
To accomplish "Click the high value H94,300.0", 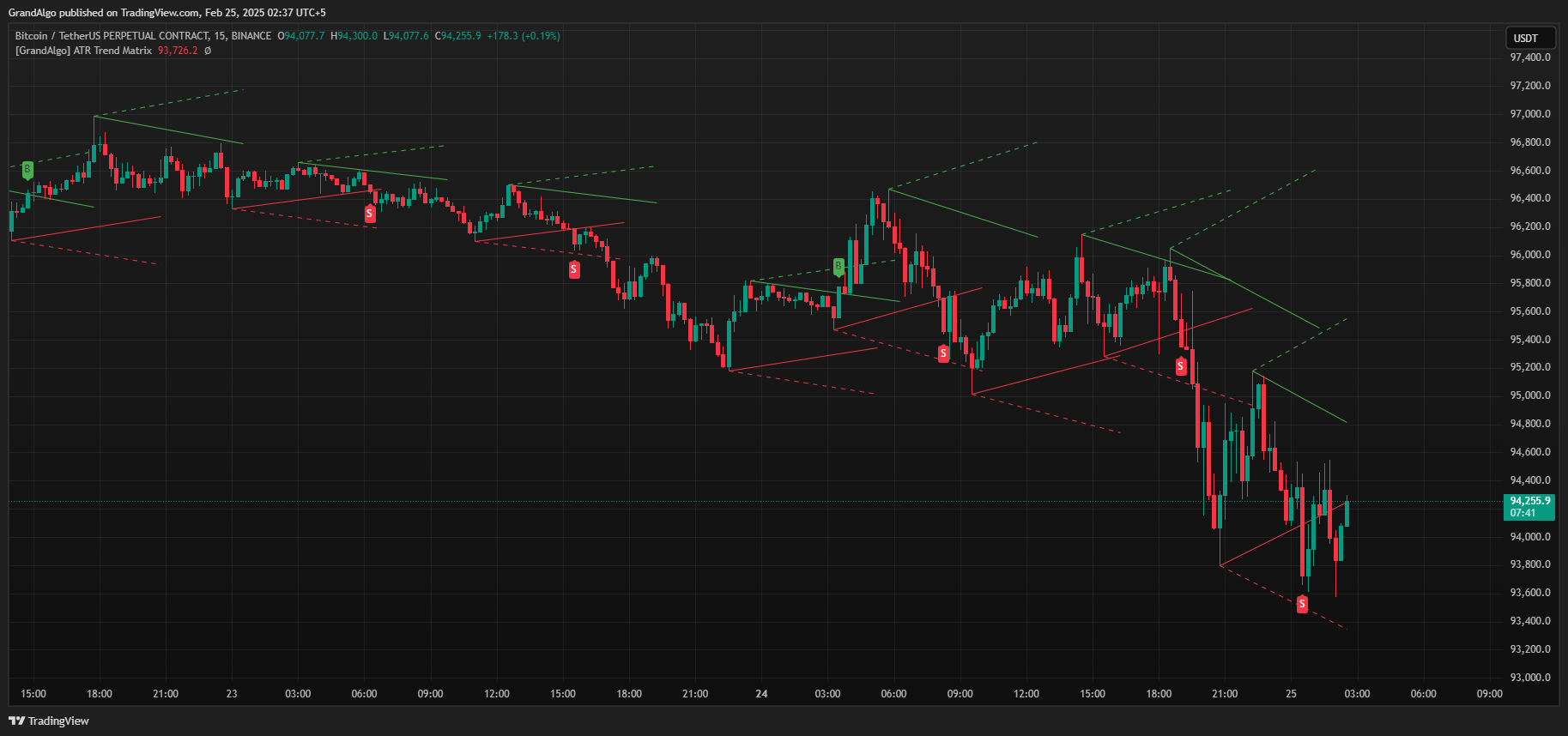I will point(354,36).
